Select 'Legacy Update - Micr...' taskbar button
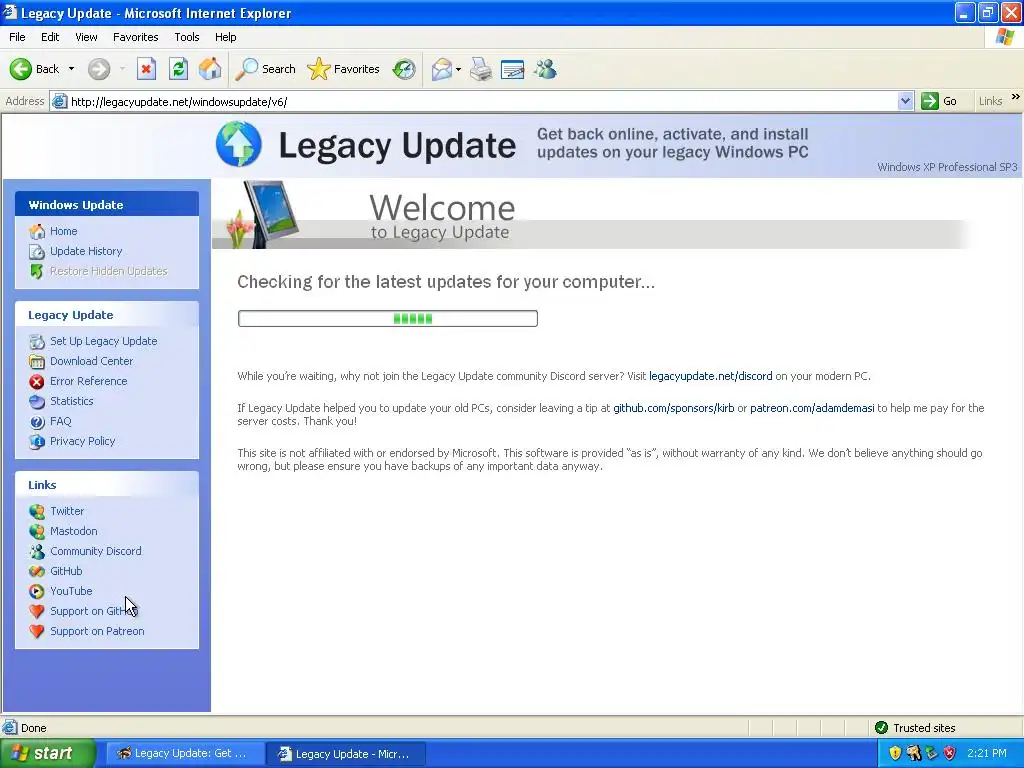Image resolution: width=1024 pixels, height=768 pixels. click(x=346, y=754)
